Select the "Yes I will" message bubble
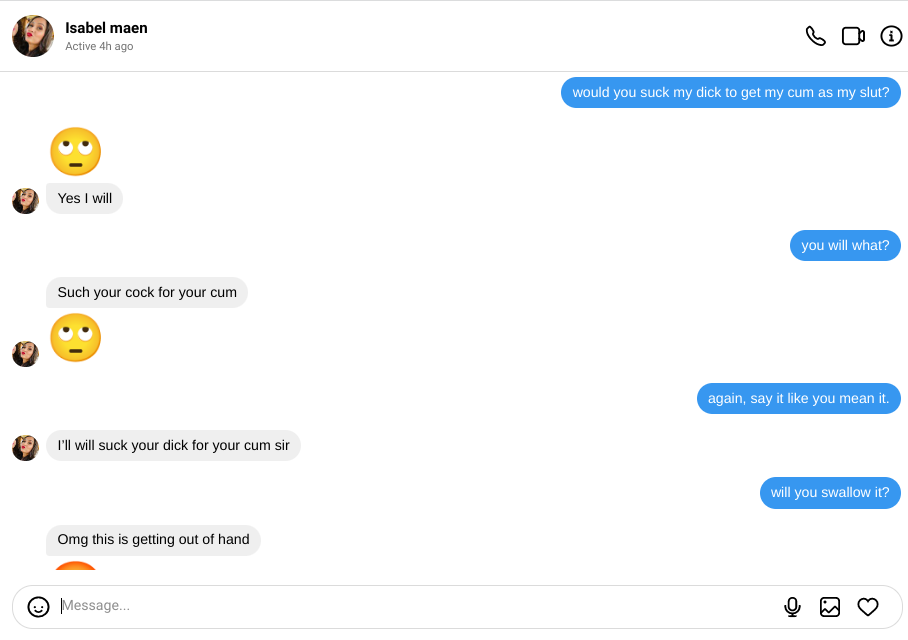 (85, 199)
